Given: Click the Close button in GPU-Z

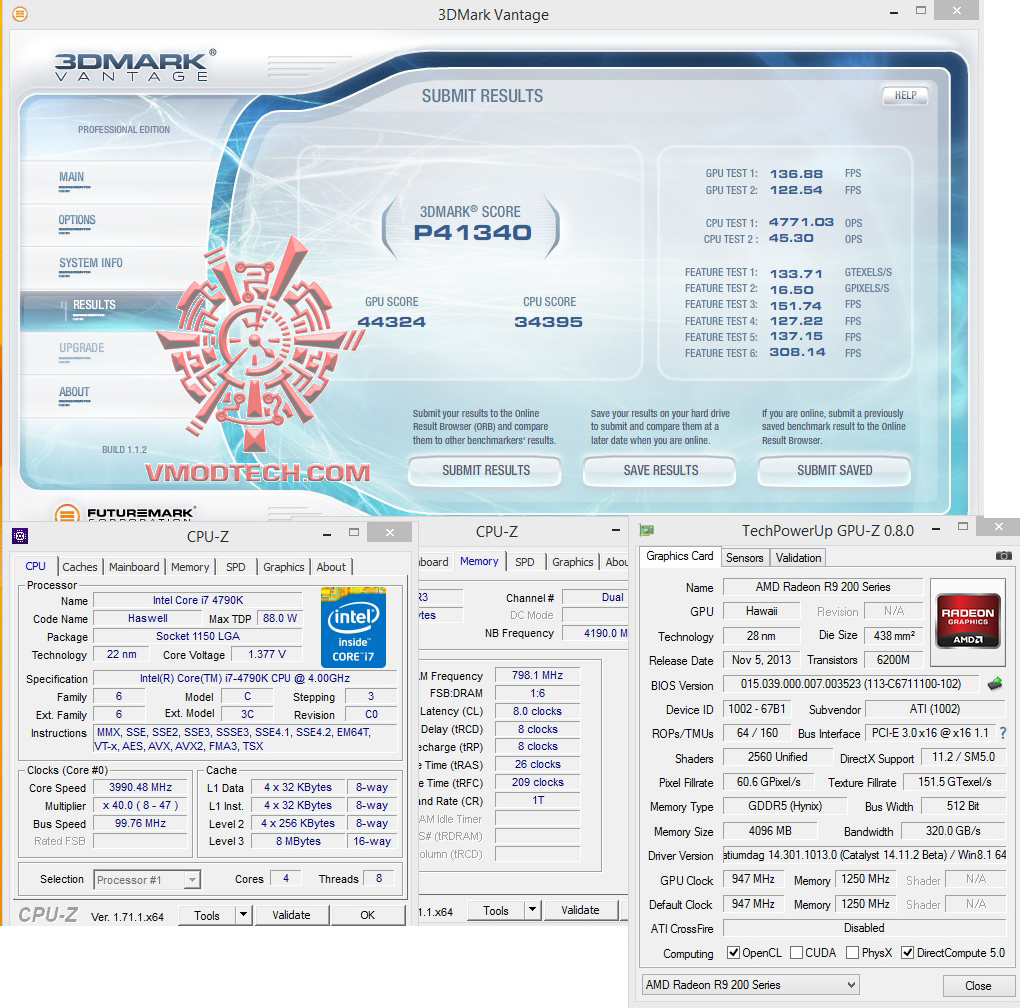Looking at the screenshot, I should (x=978, y=986).
